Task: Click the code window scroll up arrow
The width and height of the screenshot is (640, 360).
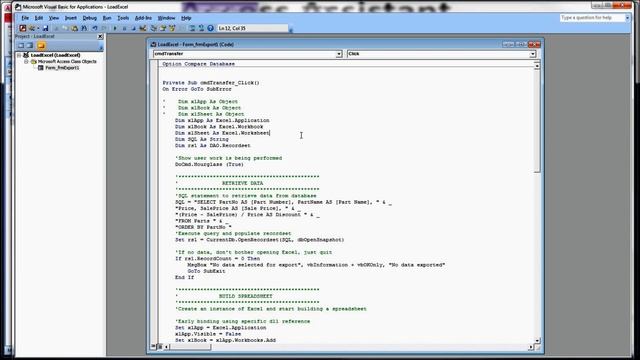Action: click(x=537, y=66)
